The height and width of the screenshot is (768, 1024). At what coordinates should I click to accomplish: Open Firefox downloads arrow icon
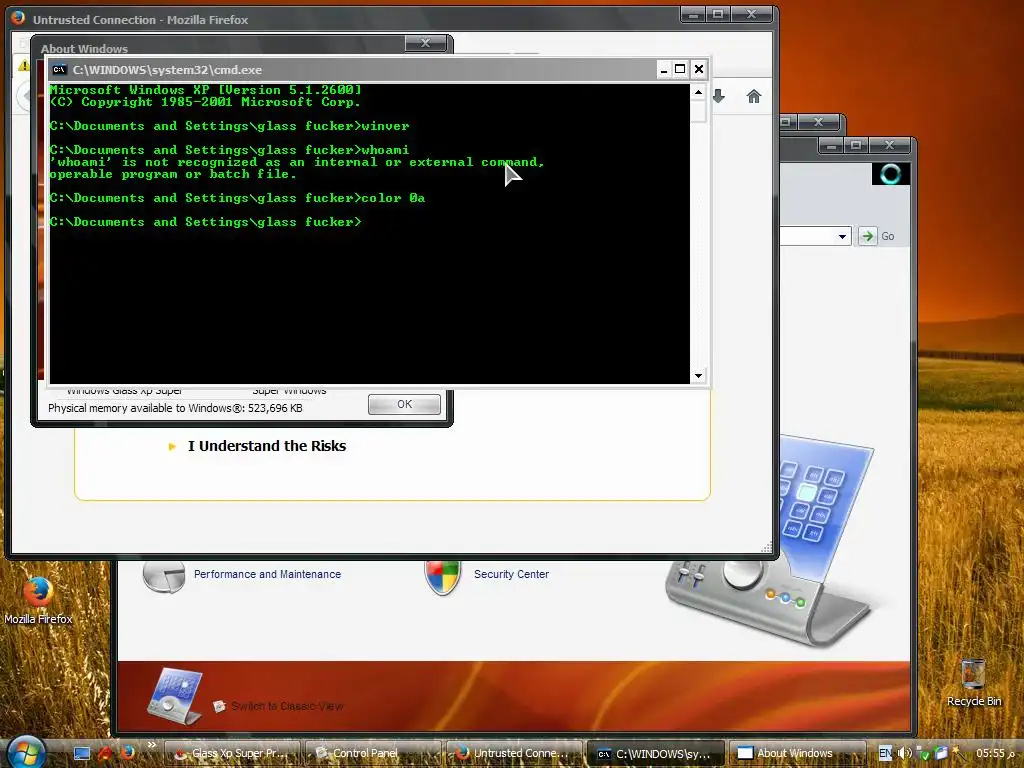719,97
